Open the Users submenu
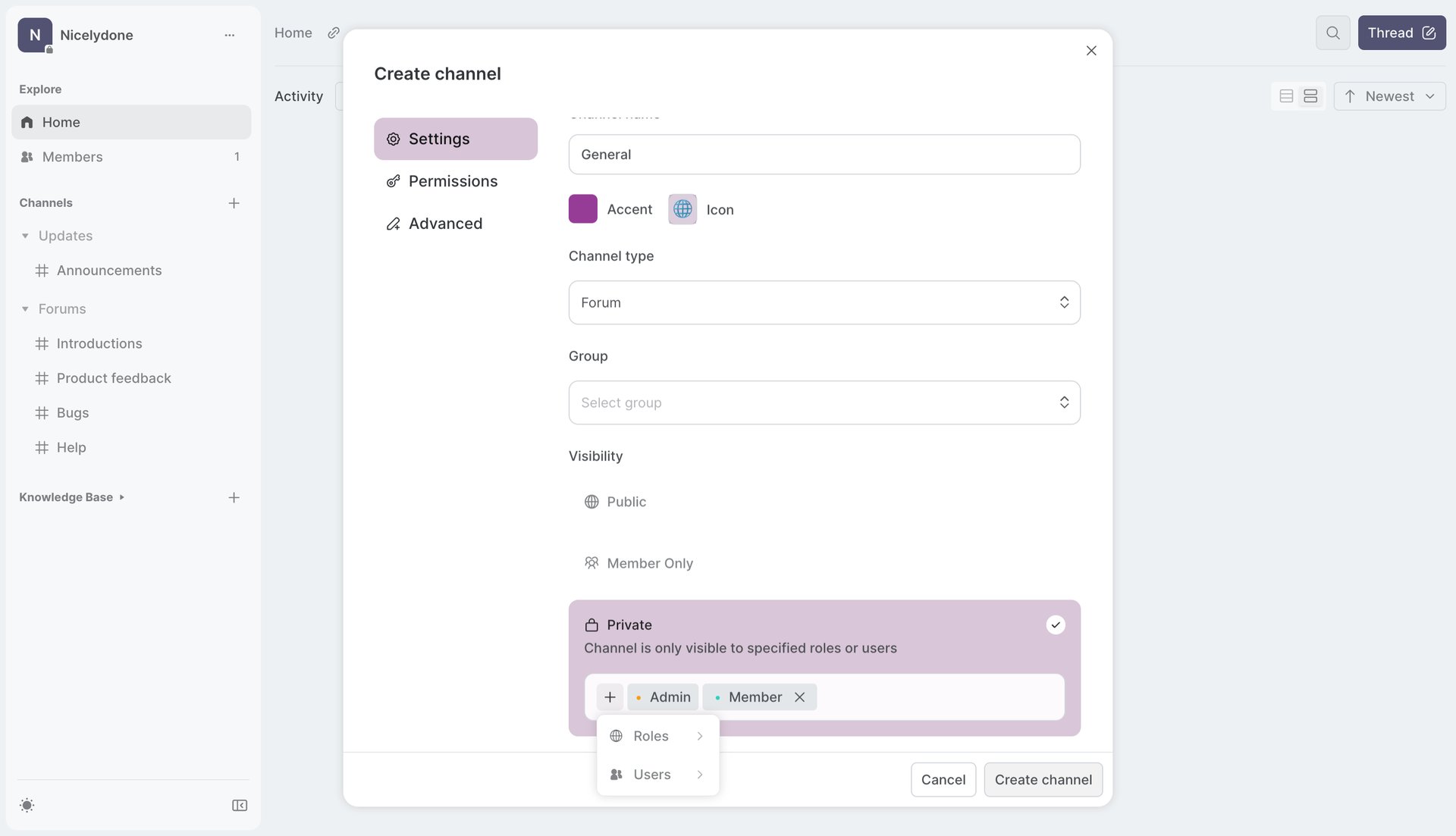This screenshot has width=1456, height=836. pyautogui.click(x=657, y=774)
